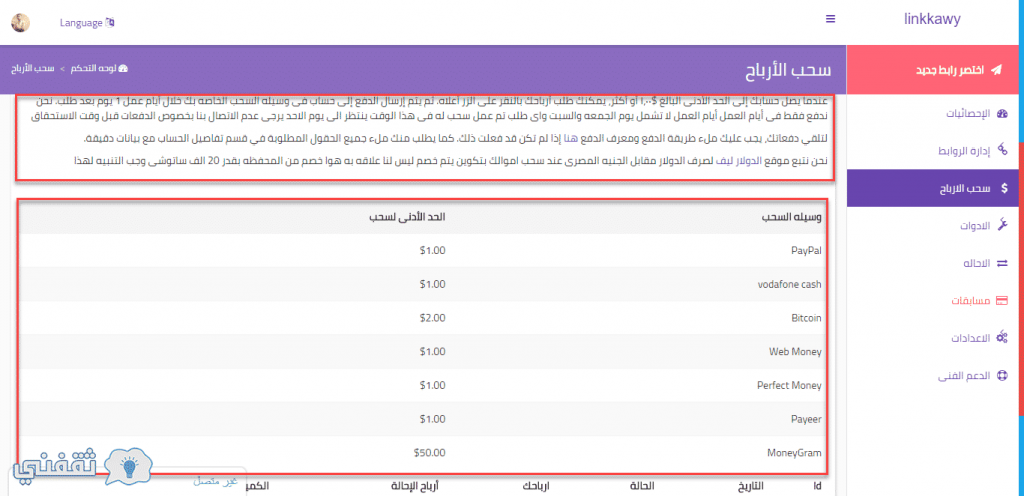Click the wrench icon beside الادوات
The image size is (1024, 496).
tap(1003, 226)
